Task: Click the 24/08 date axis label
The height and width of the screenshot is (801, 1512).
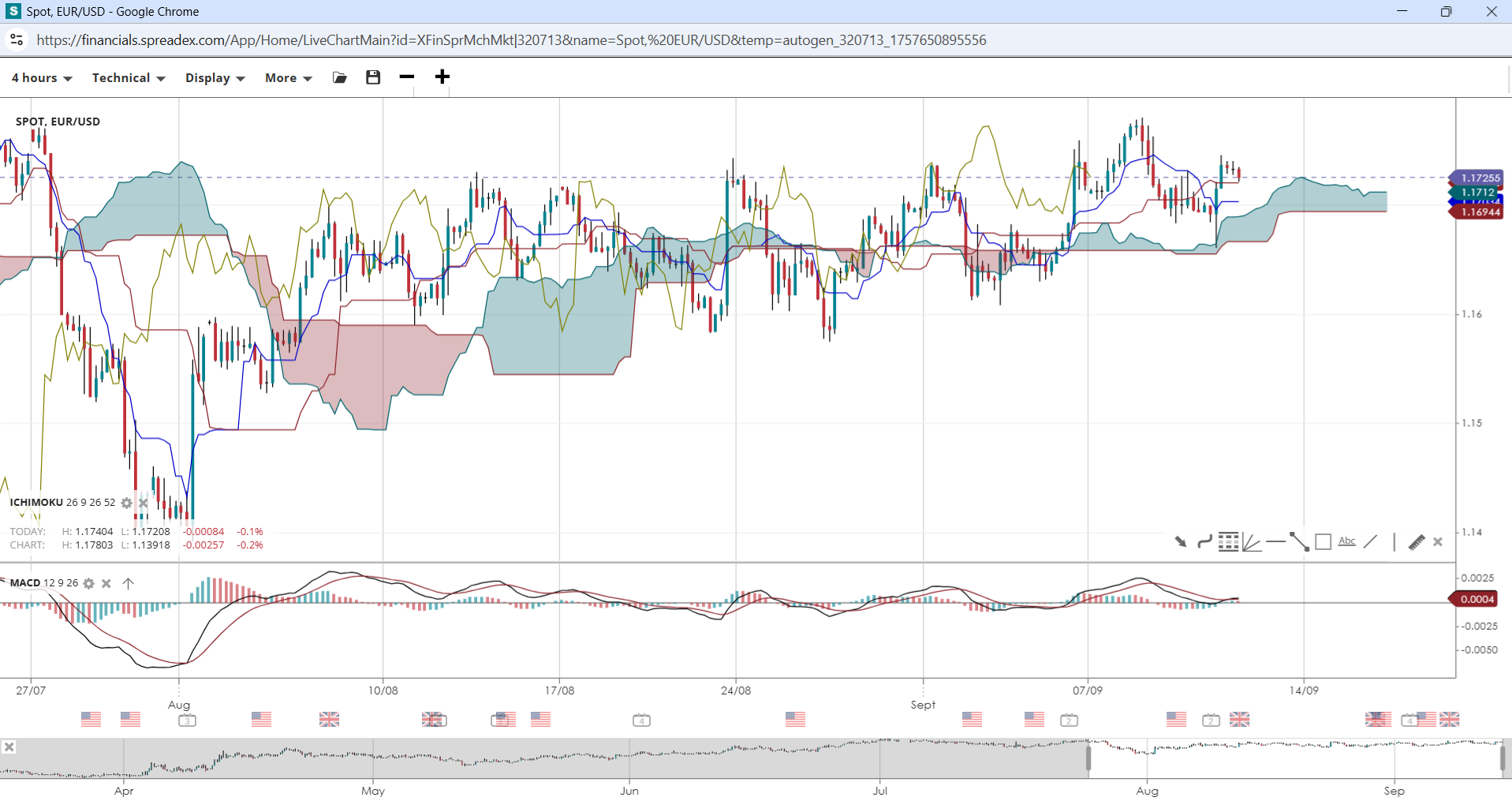Action: [x=736, y=691]
